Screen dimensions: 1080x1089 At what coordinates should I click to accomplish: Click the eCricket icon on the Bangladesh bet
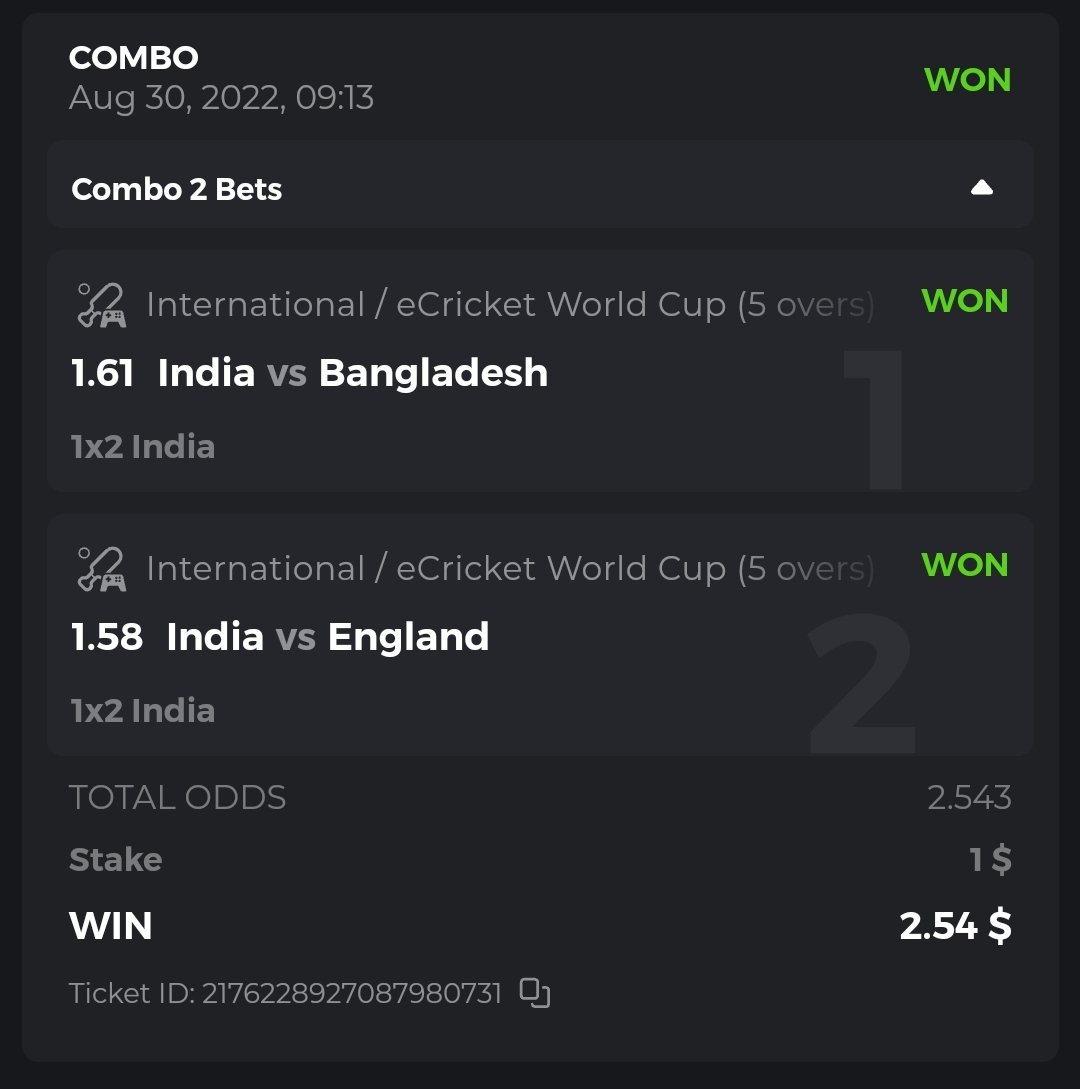[101, 305]
